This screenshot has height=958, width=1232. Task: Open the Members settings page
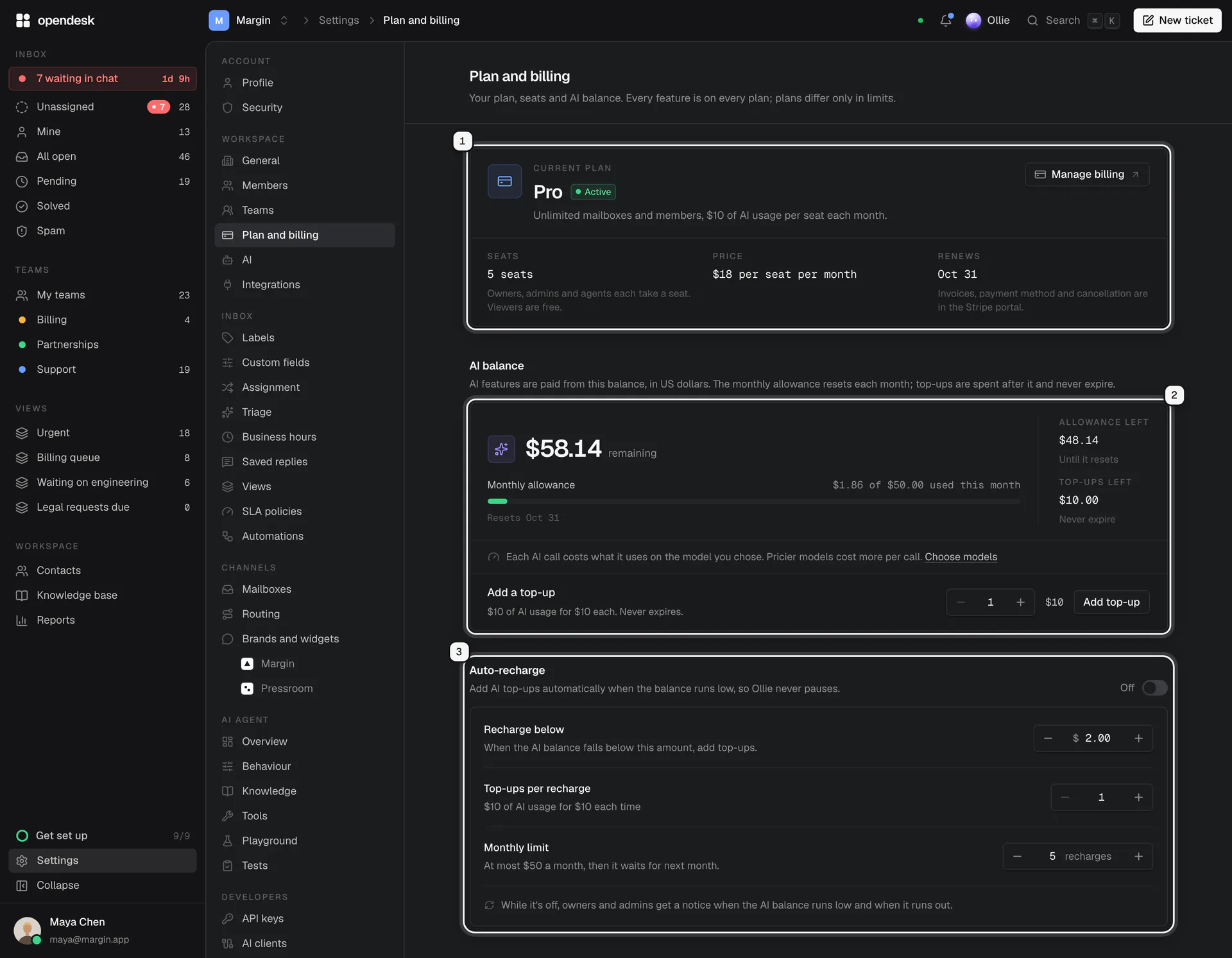pos(304,185)
